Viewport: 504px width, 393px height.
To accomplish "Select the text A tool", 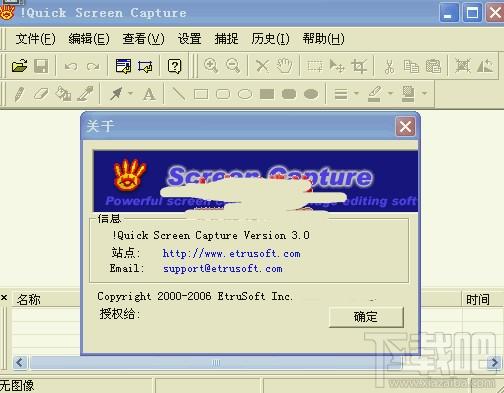I will pos(149,94).
